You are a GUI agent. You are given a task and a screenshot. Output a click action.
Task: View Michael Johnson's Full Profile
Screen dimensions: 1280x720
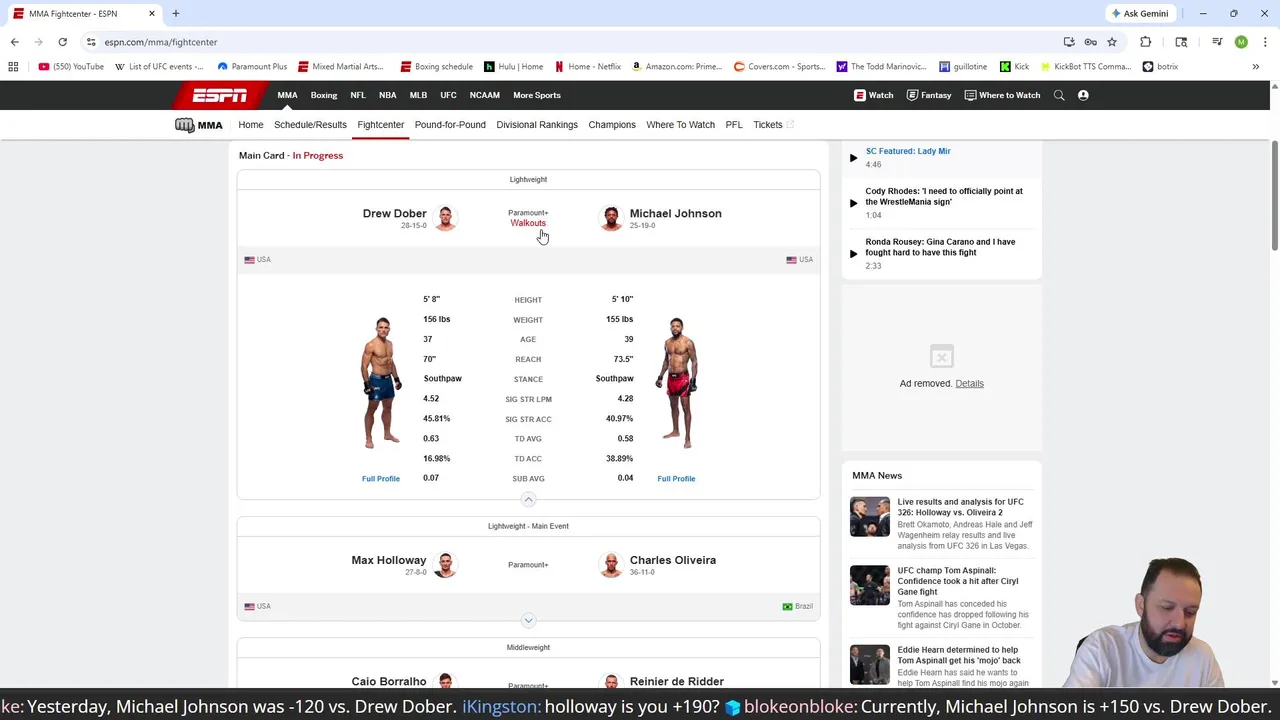tap(676, 479)
